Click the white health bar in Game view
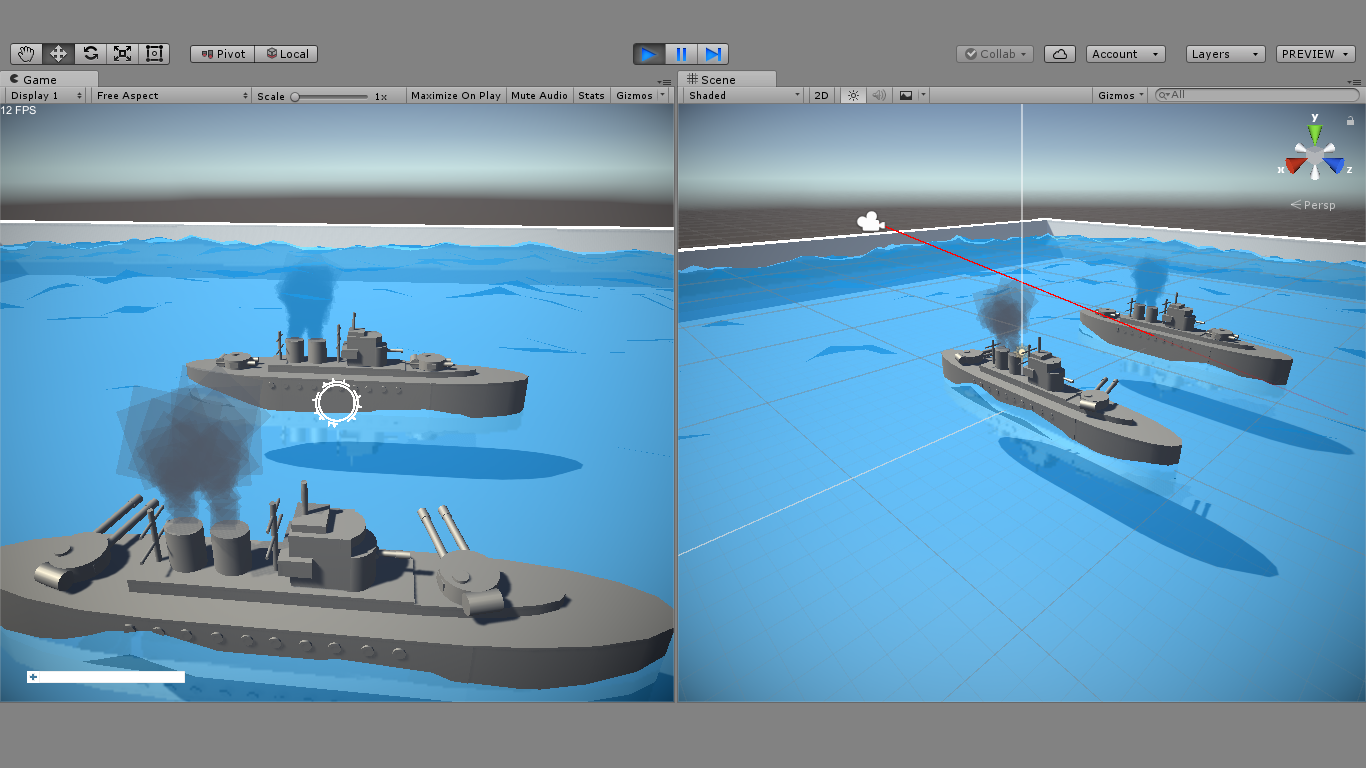1366x768 pixels. [106, 677]
